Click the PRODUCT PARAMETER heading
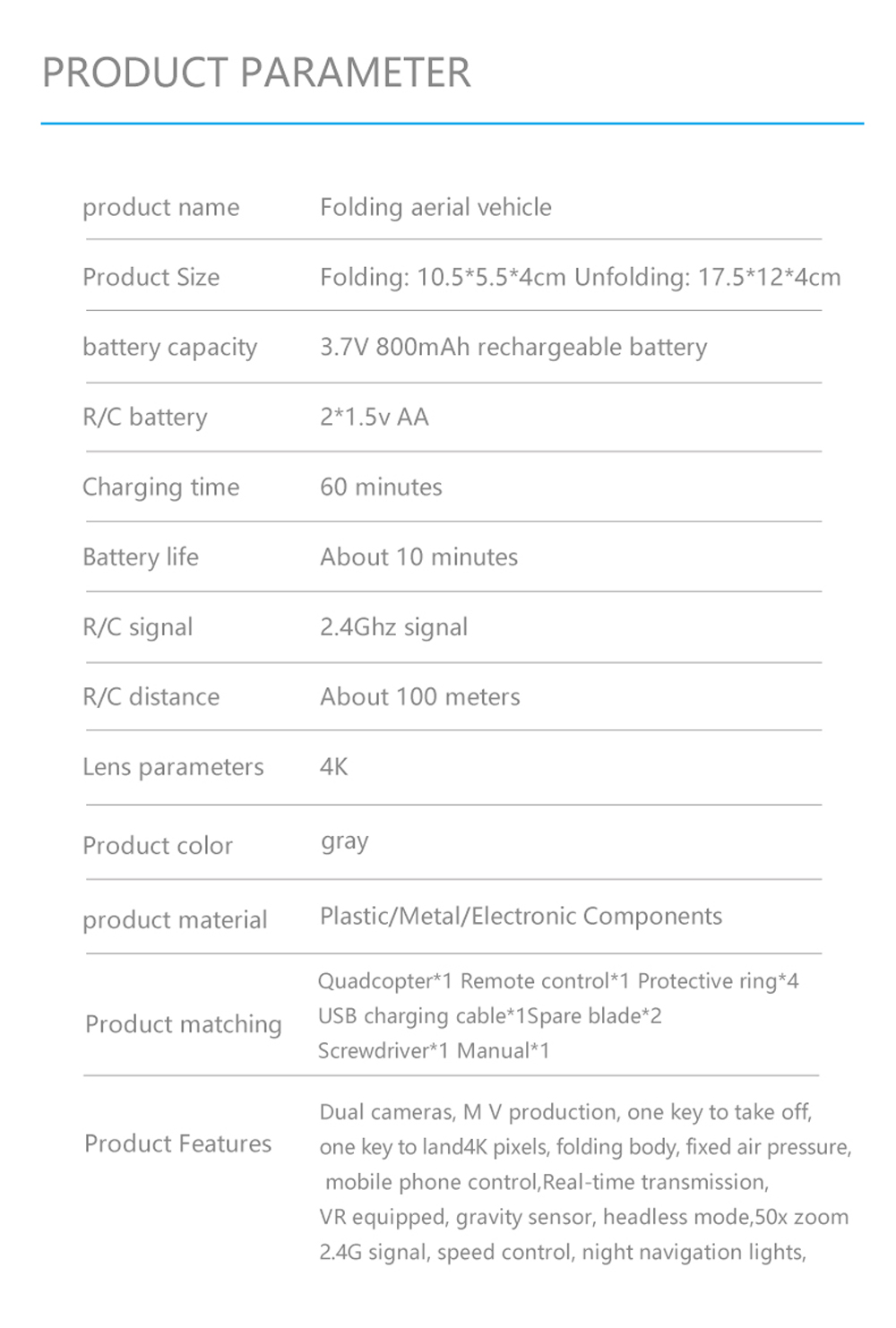 (x=256, y=73)
